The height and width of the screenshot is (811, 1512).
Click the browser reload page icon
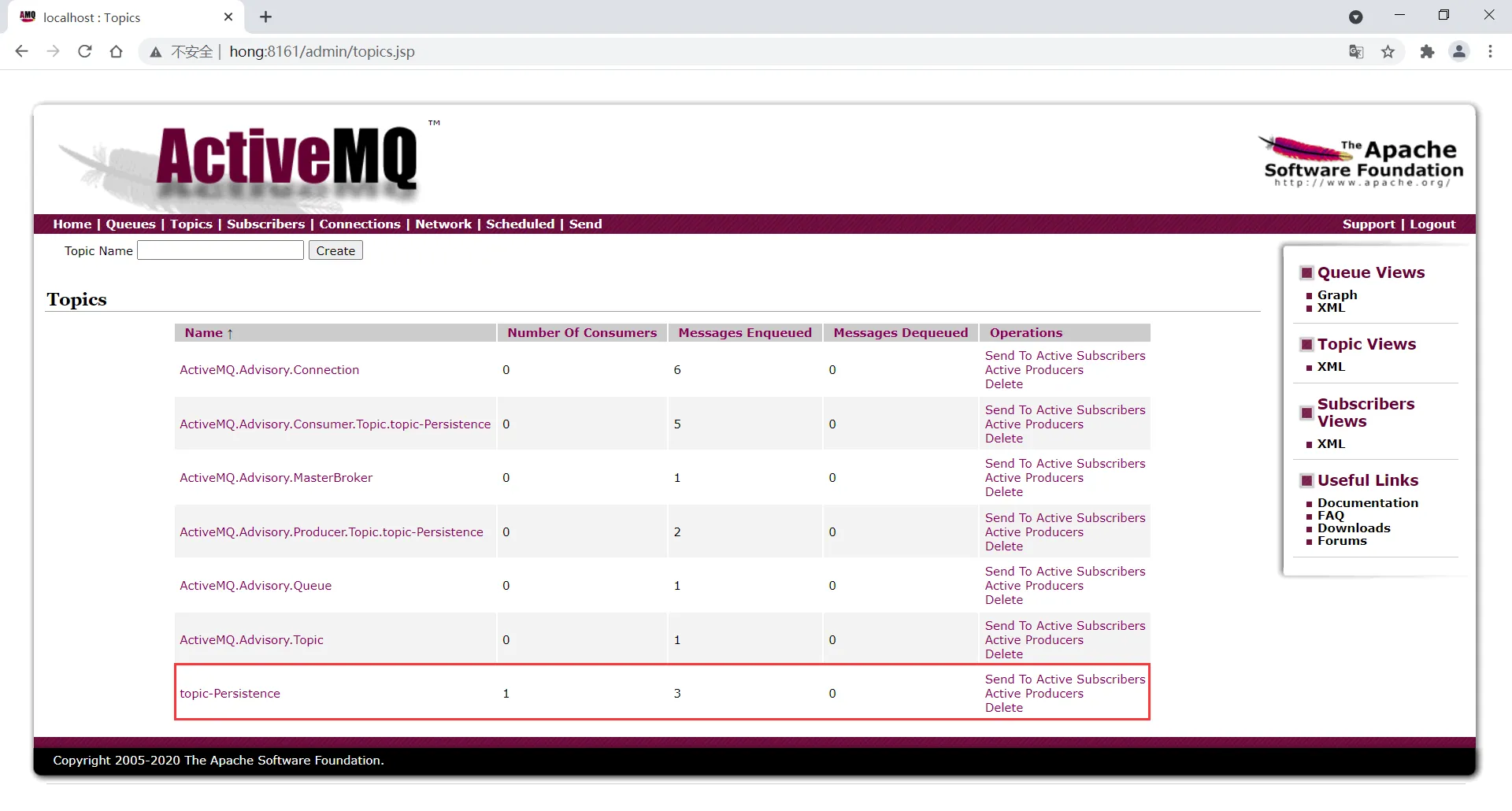coord(85,51)
